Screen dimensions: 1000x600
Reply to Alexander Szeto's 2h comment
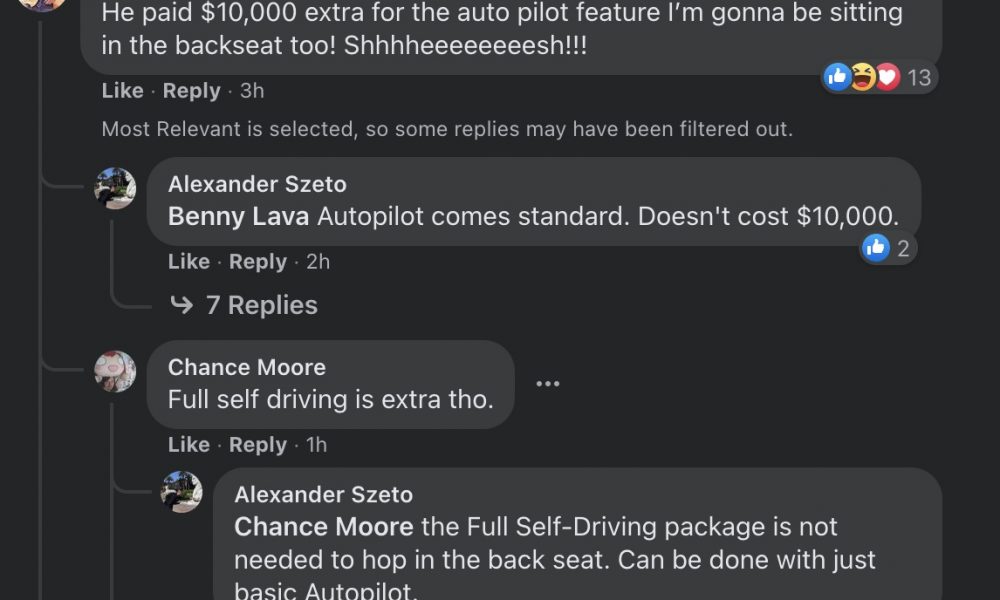click(258, 261)
